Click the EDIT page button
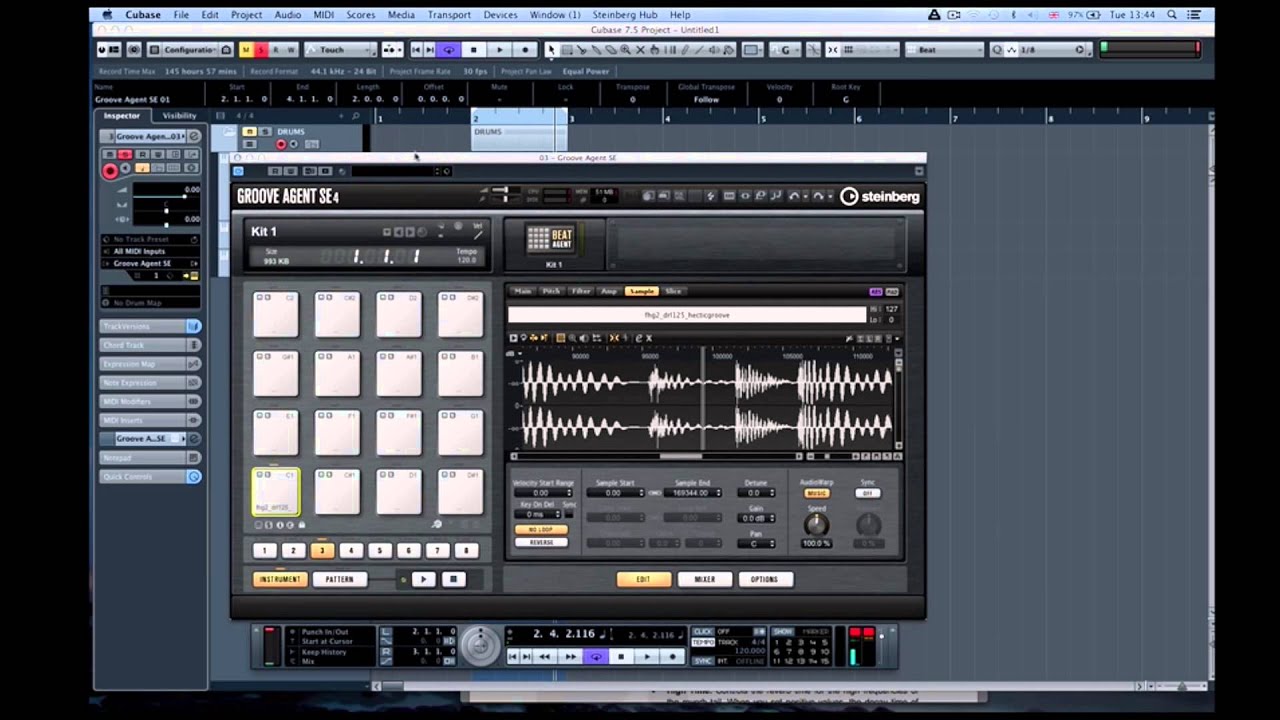Image resolution: width=1280 pixels, height=720 pixels. pos(644,579)
